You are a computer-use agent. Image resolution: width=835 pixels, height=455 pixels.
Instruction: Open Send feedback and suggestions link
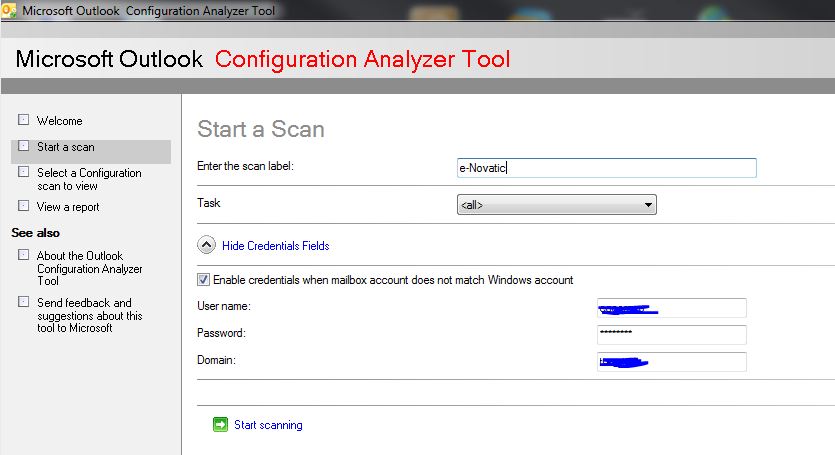89,315
